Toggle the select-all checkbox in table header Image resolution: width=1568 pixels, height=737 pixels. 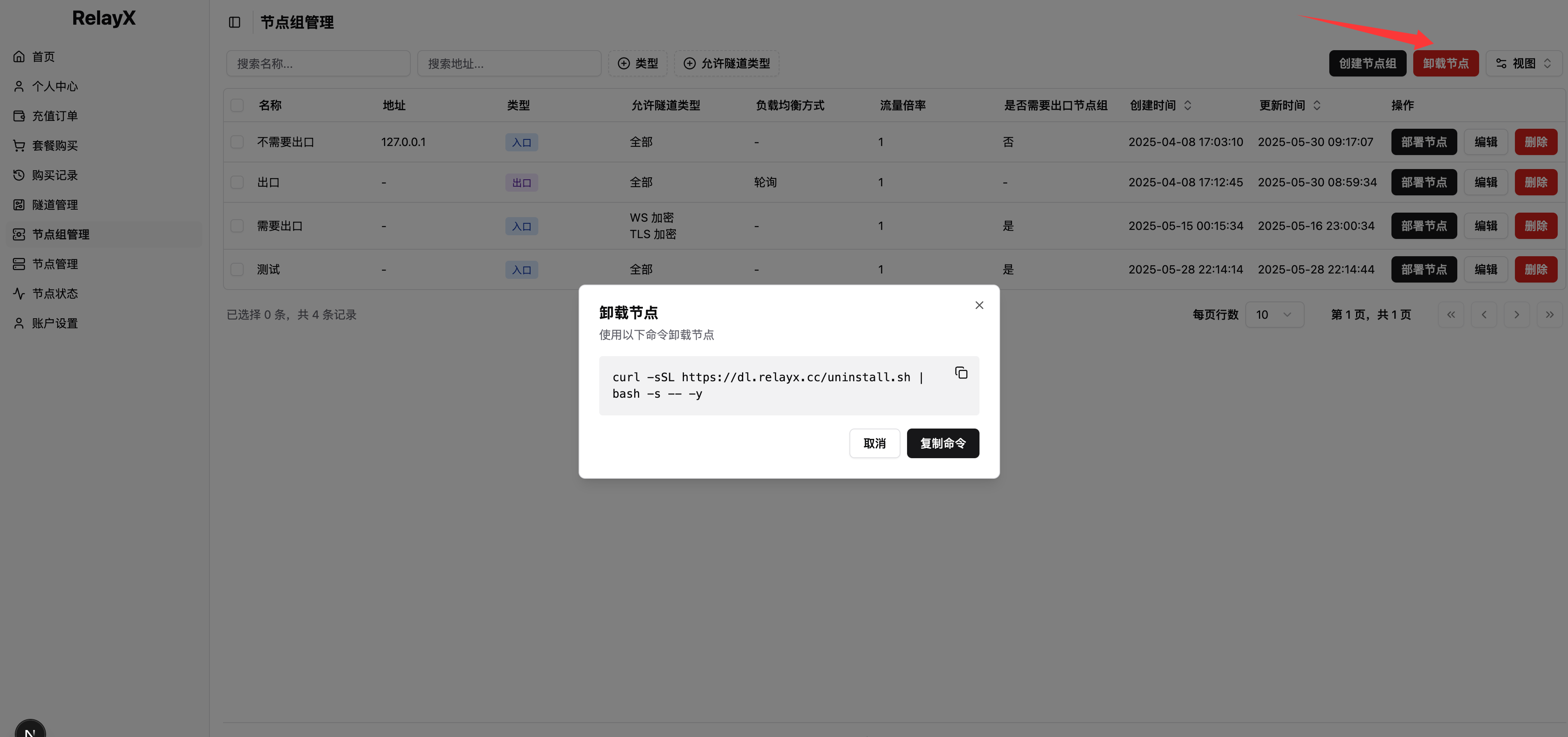click(x=237, y=105)
